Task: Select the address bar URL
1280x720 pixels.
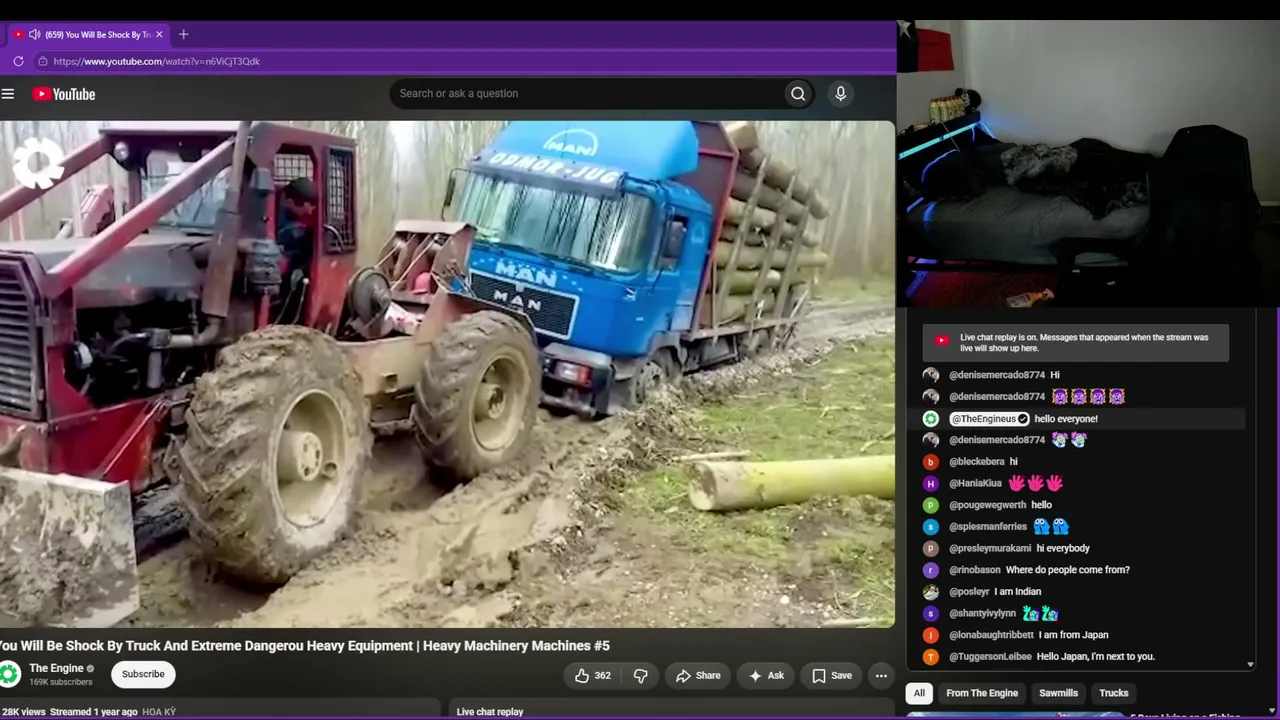Action: [x=157, y=61]
